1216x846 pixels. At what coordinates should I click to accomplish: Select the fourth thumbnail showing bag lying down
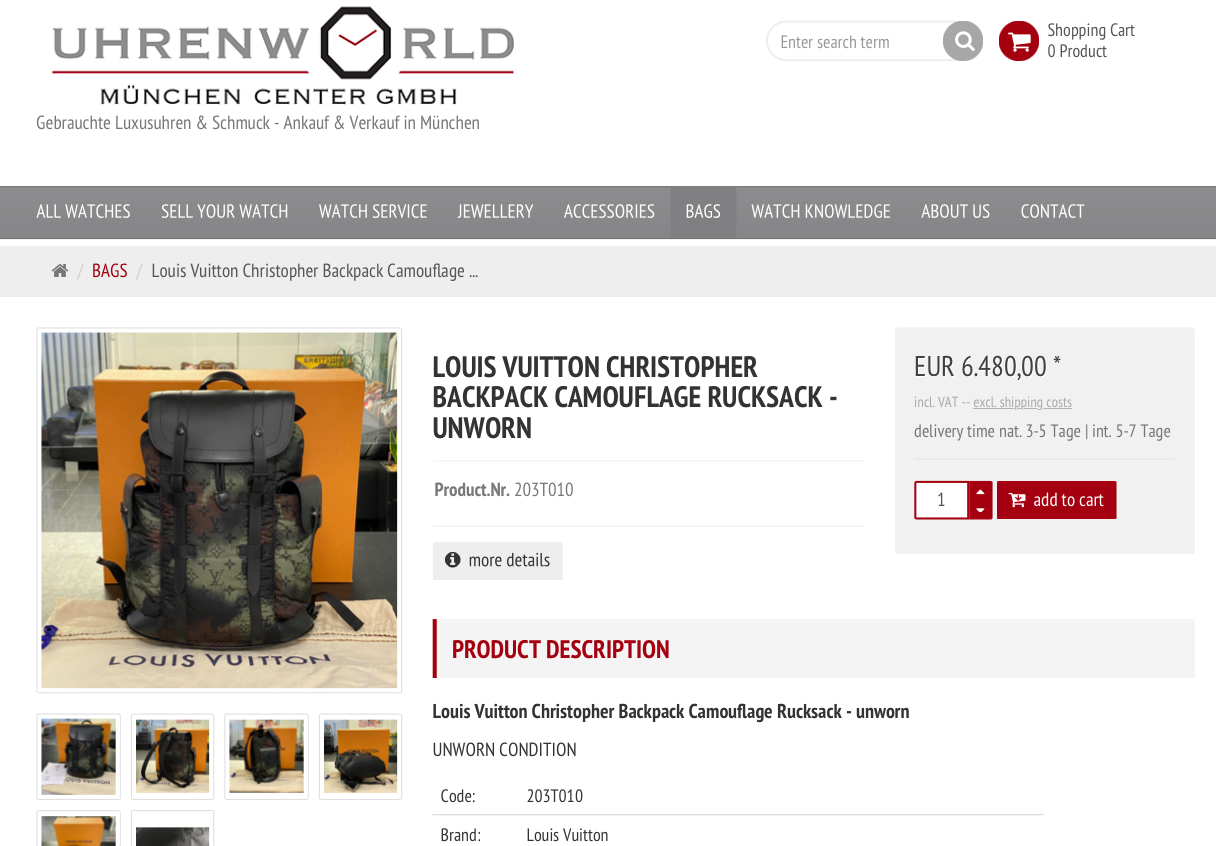(360, 756)
